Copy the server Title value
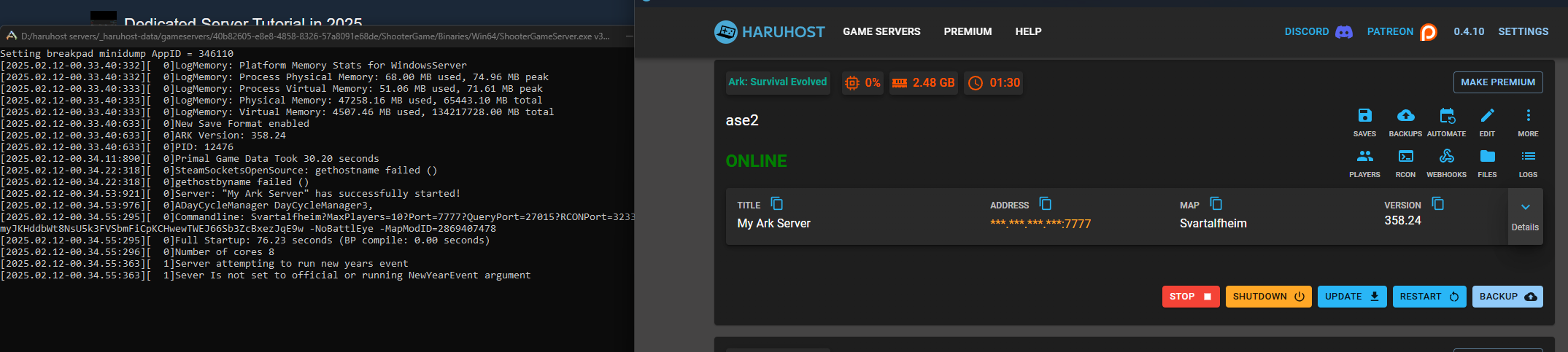 [777, 204]
